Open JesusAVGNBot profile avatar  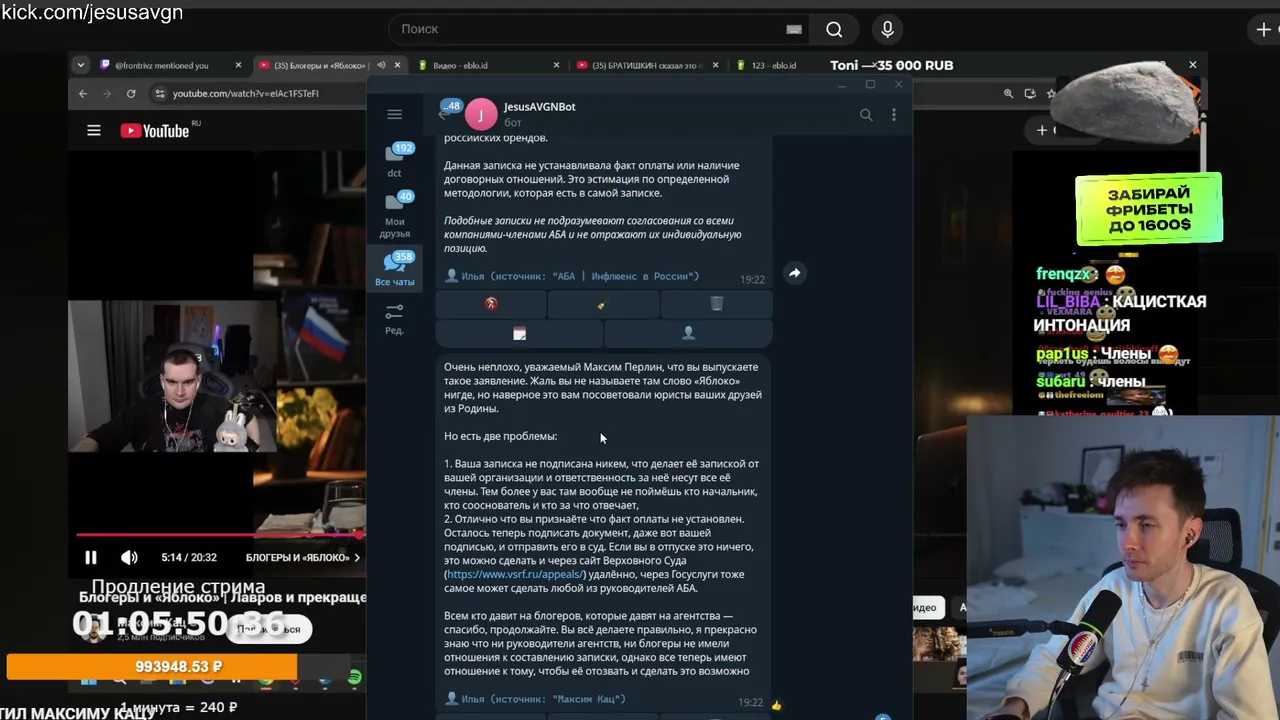tap(480, 114)
